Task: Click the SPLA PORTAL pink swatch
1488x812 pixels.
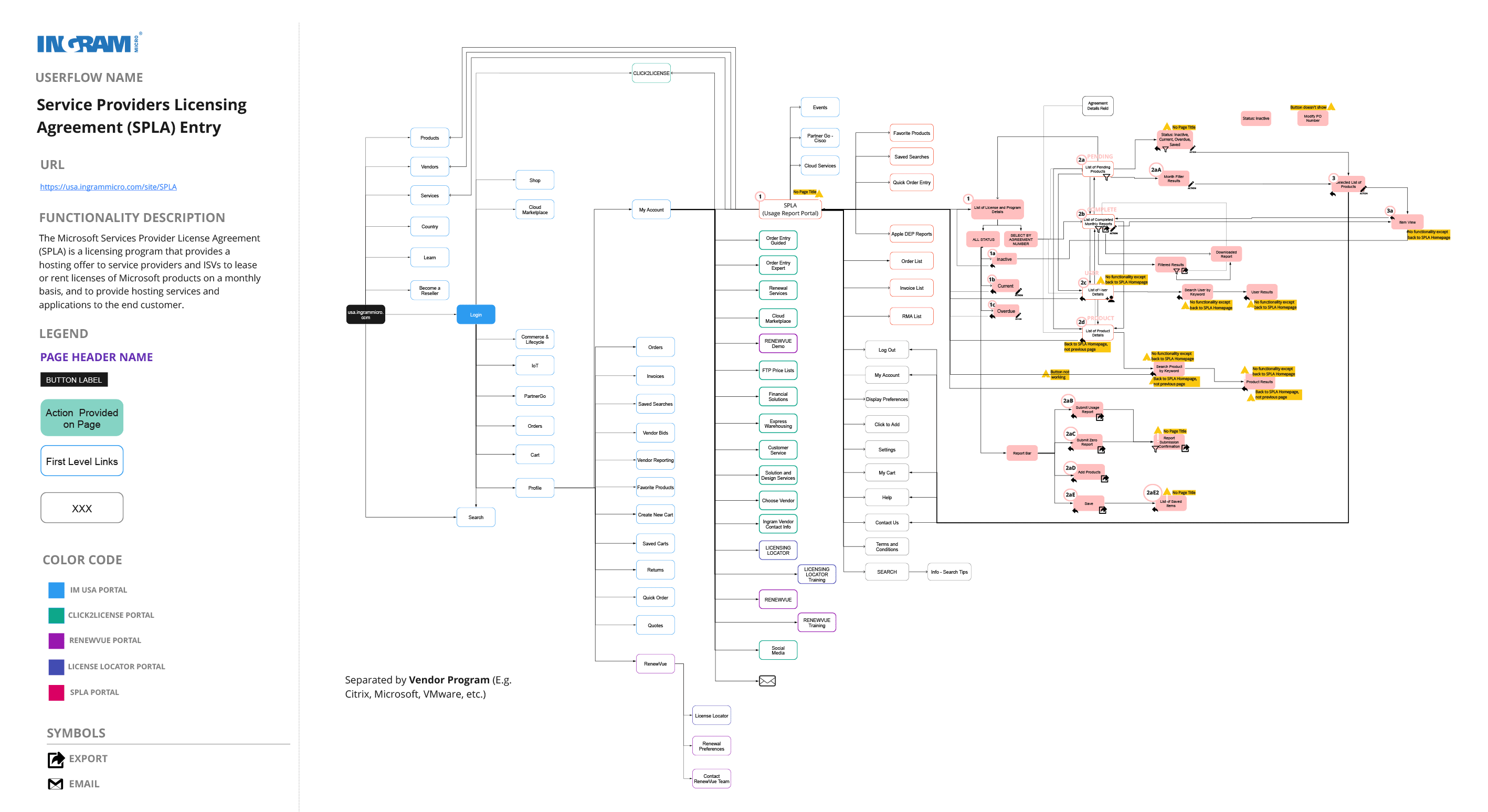Action: pyautogui.click(x=56, y=692)
